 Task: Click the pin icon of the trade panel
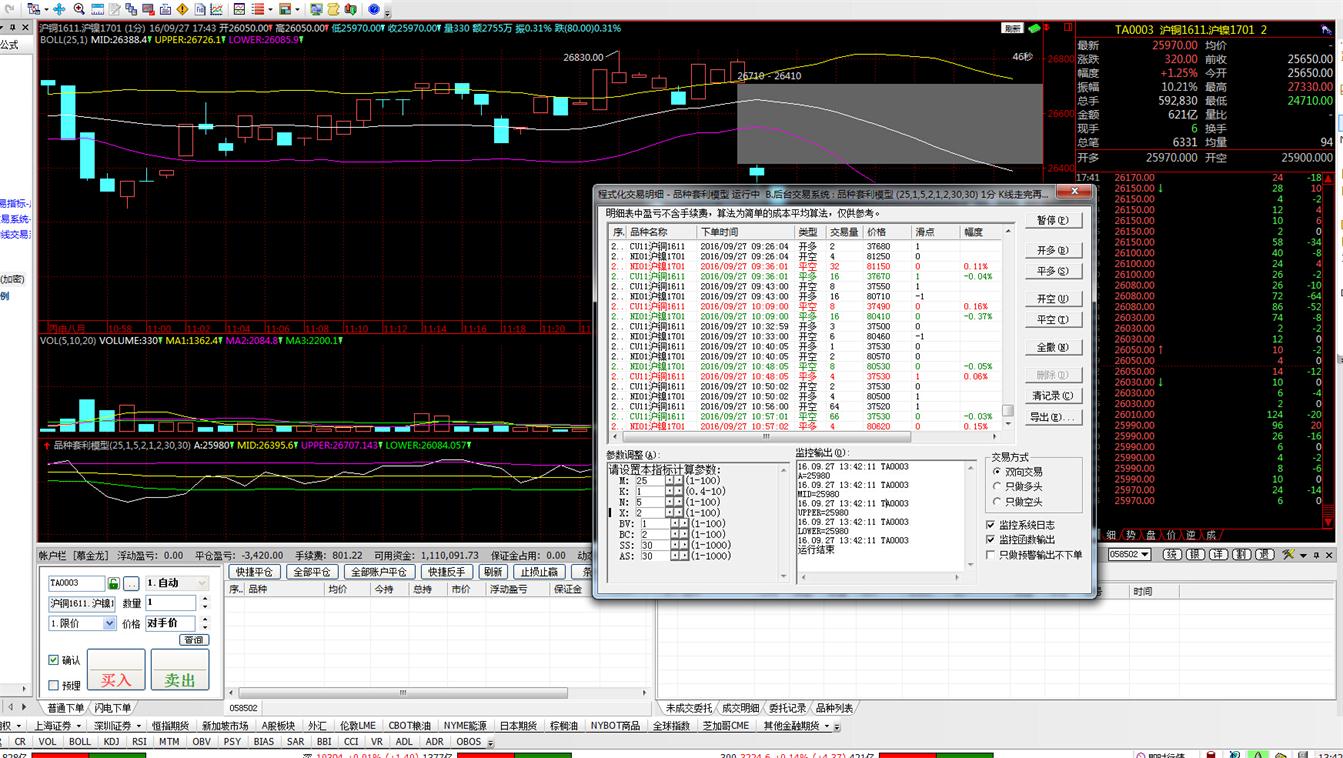click(1316, 555)
